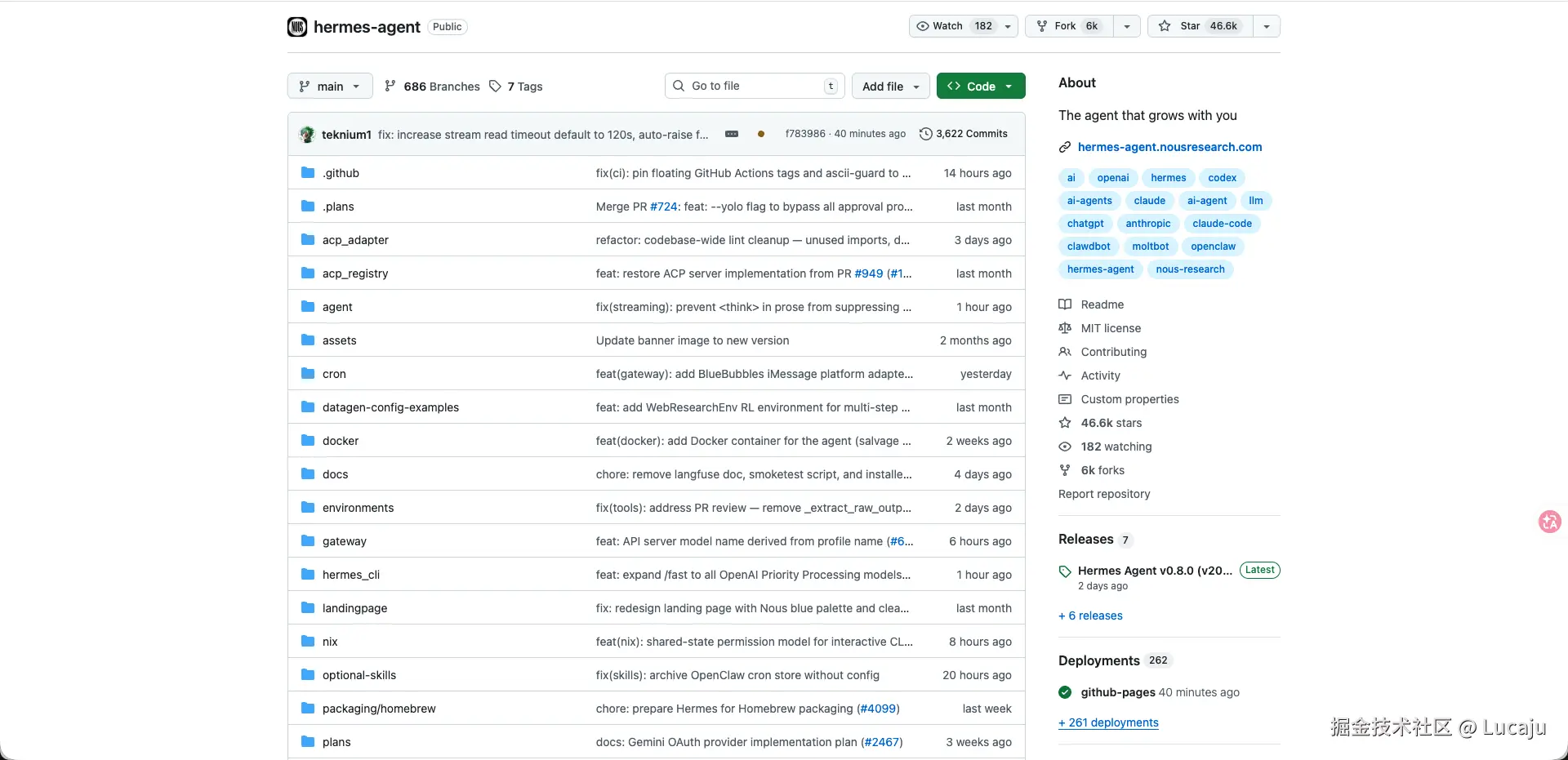This screenshot has height=760, width=1568.
Task: Click the release tag icon beside Hermes Agent v0.8.0
Action: point(1065,570)
